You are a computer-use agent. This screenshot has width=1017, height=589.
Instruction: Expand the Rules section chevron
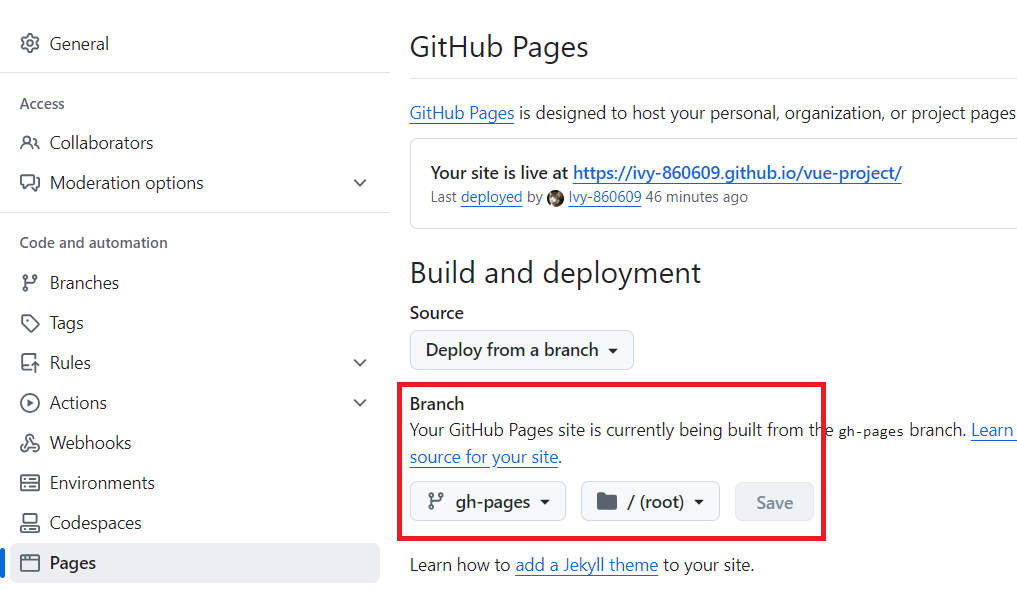360,363
